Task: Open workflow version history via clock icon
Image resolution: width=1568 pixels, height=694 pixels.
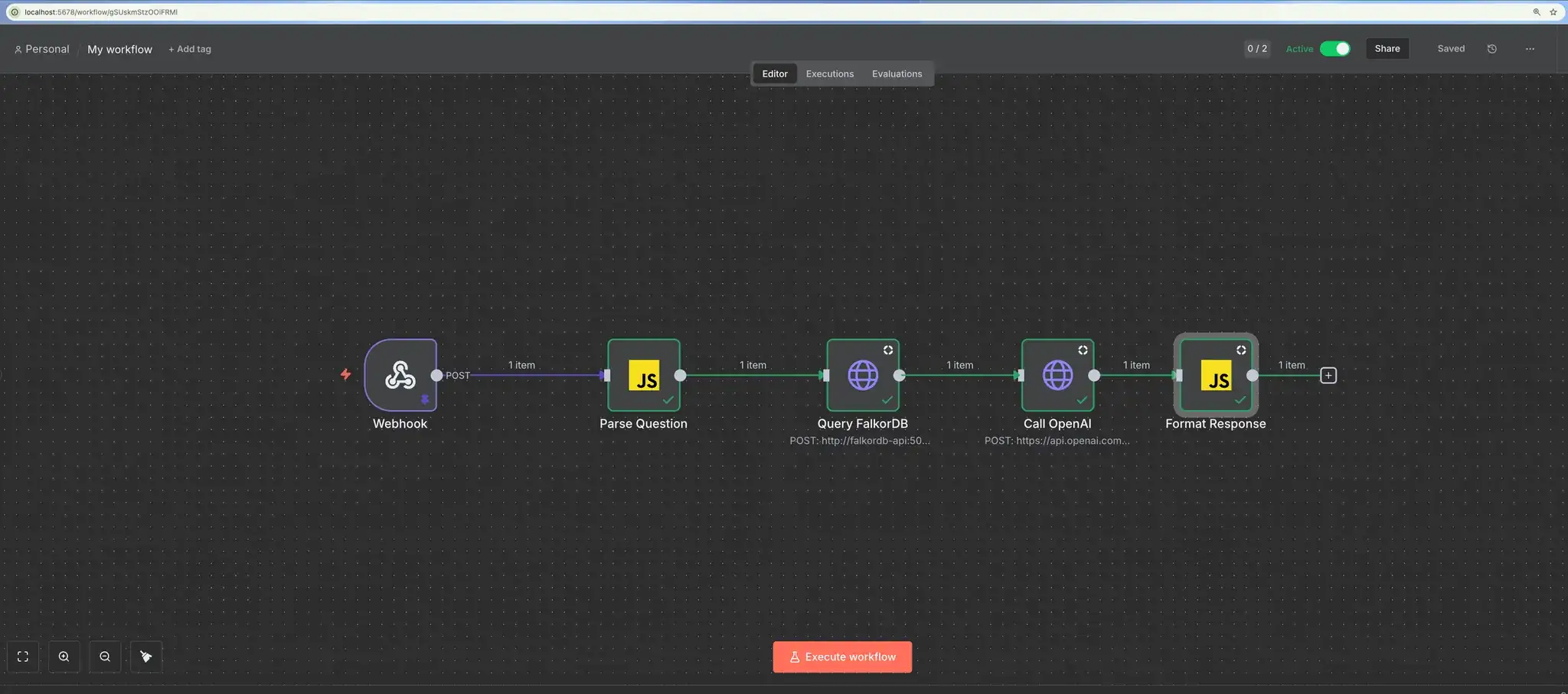Action: (1491, 48)
